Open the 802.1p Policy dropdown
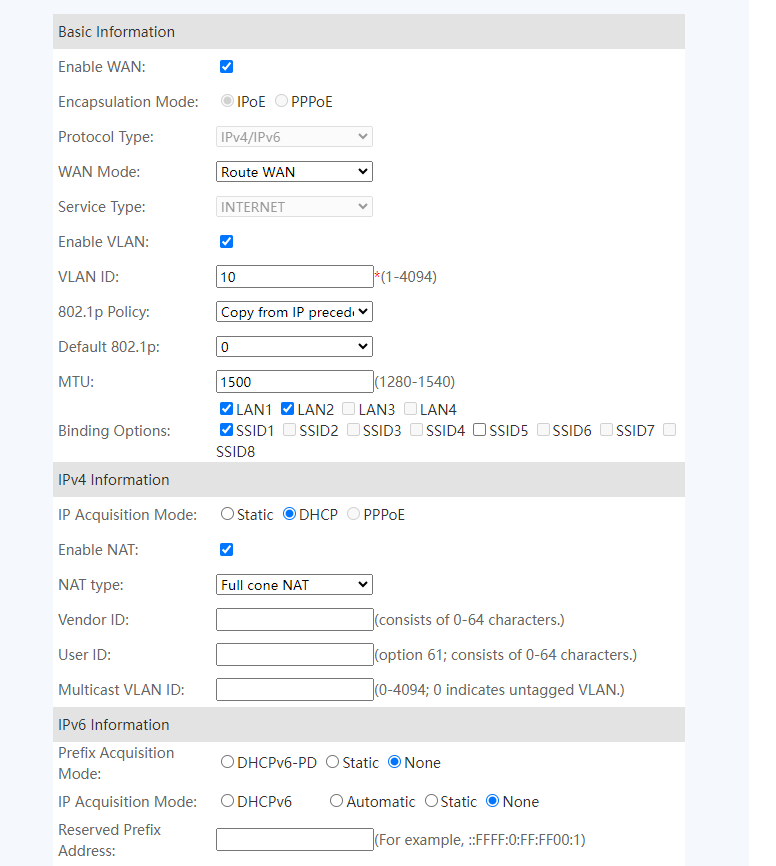 pos(294,312)
